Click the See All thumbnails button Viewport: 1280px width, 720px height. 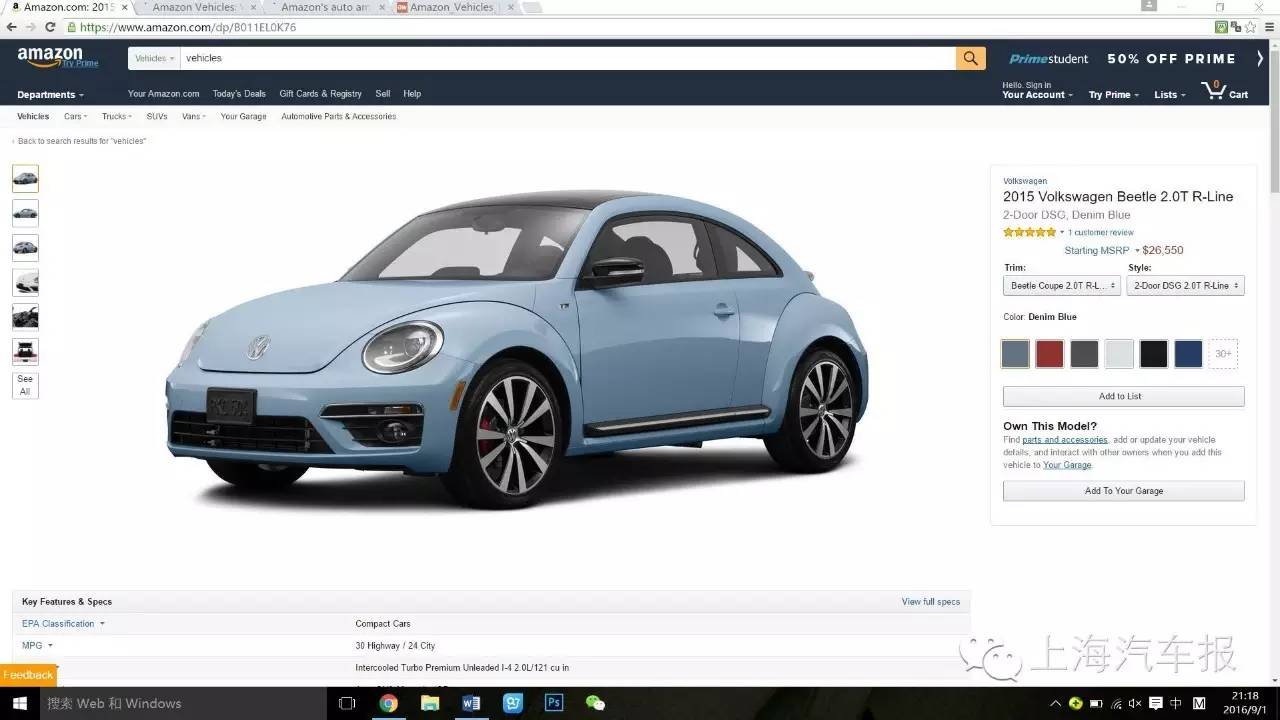pyautogui.click(x=25, y=385)
